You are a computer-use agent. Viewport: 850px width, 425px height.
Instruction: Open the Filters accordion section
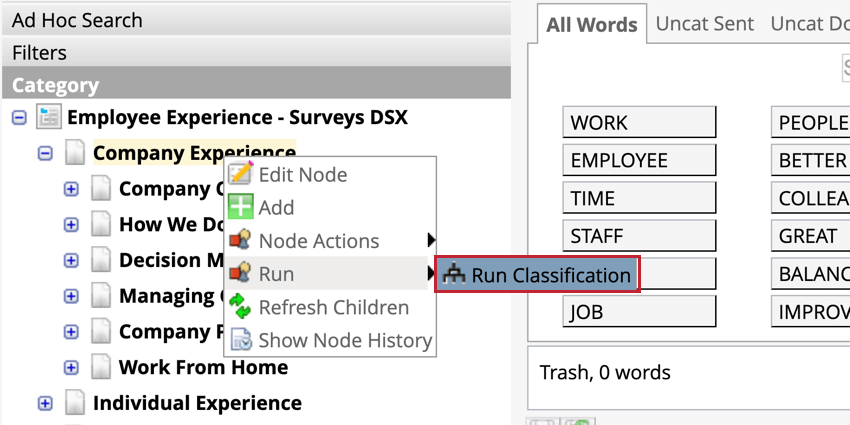click(x=256, y=53)
